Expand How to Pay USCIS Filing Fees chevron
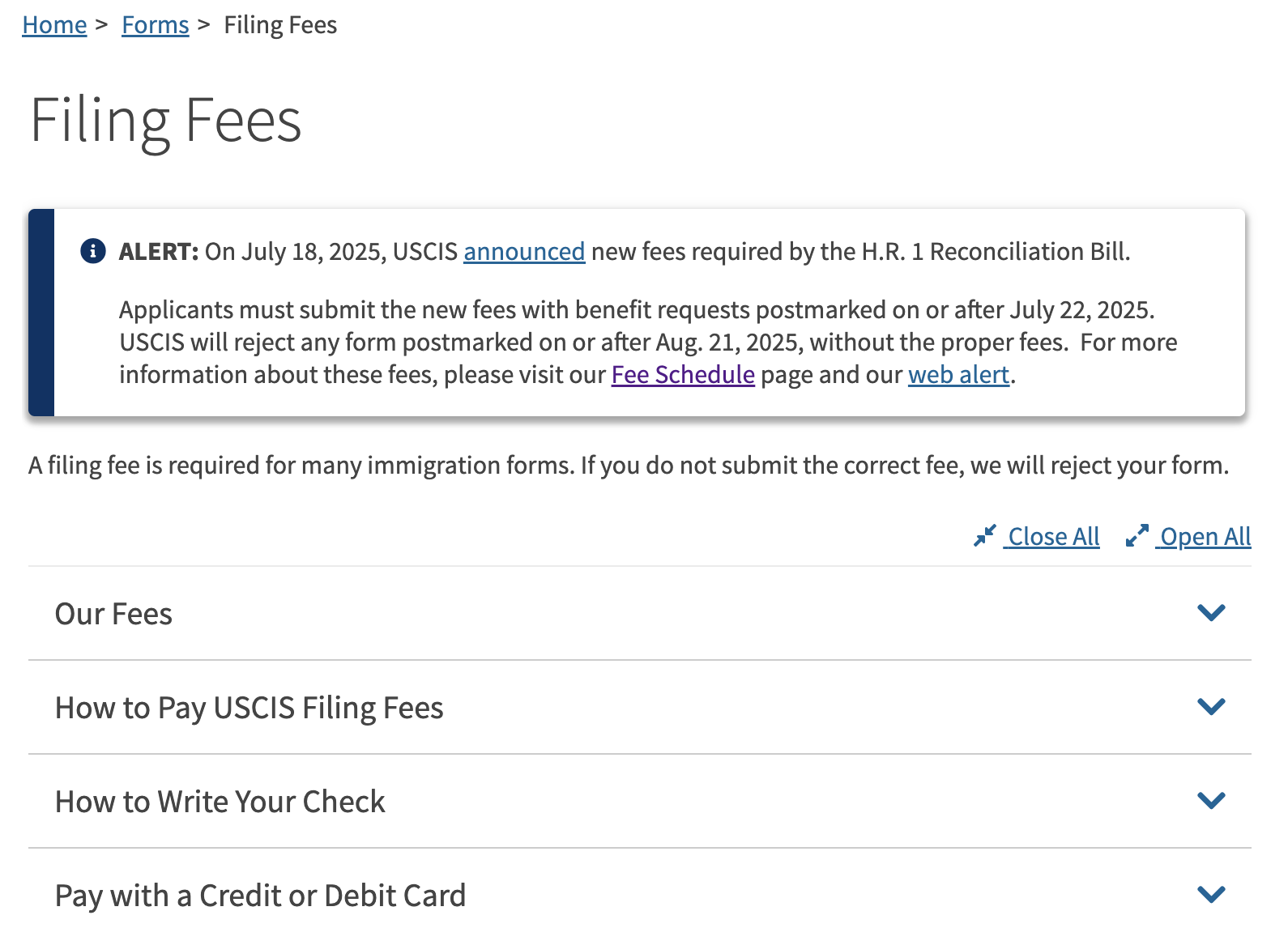1288x928 pixels. click(x=1211, y=707)
